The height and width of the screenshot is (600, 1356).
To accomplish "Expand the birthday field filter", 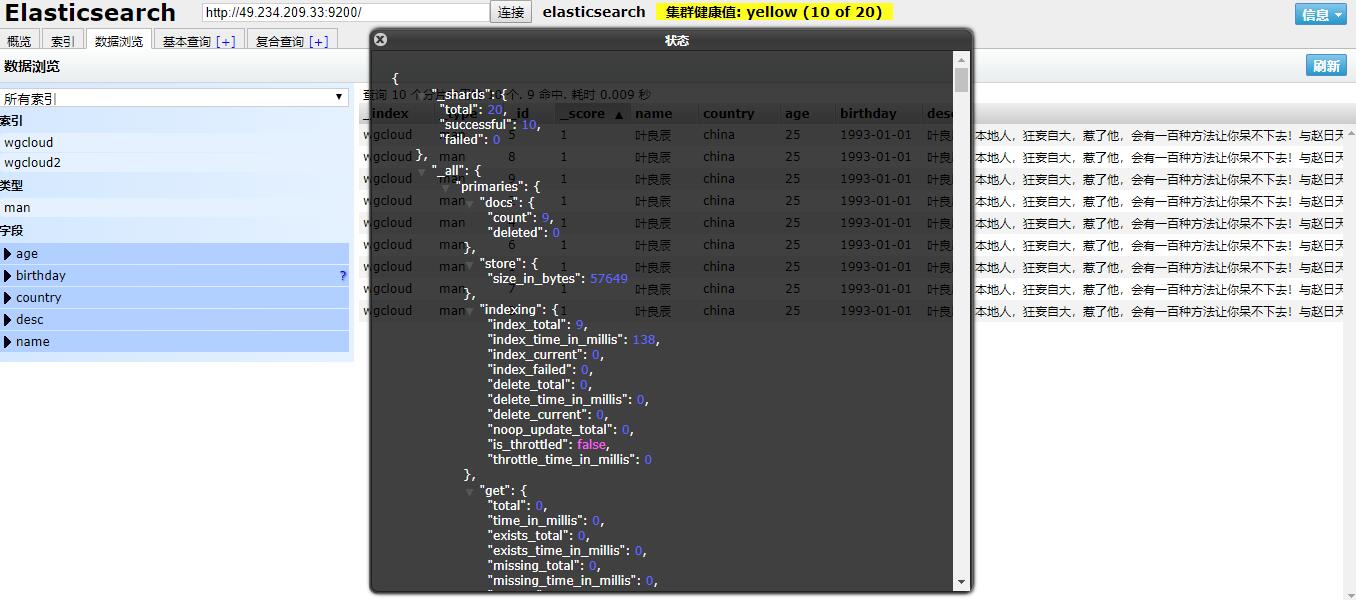I will pos(8,276).
